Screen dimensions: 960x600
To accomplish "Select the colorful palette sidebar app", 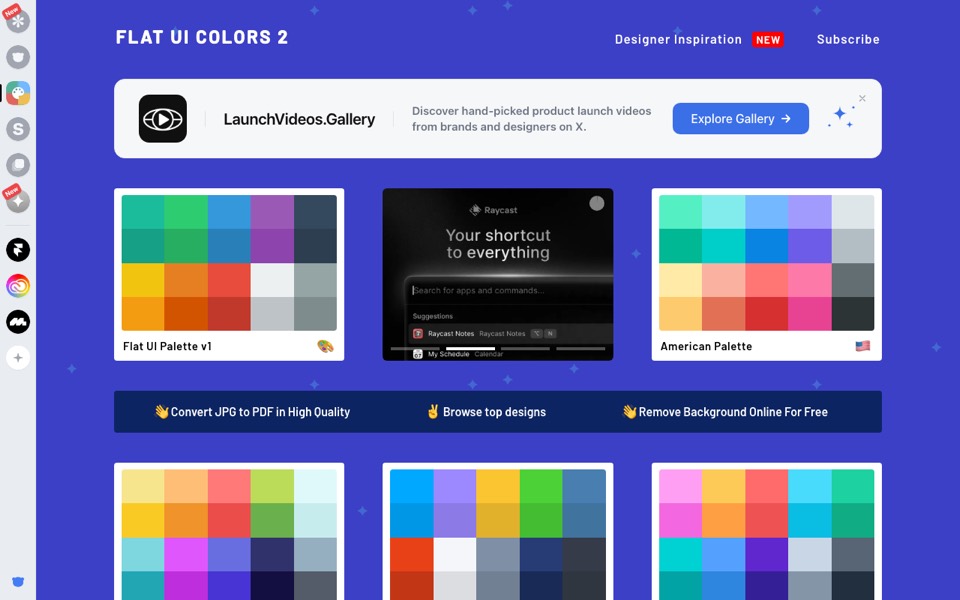I will click(x=18, y=93).
